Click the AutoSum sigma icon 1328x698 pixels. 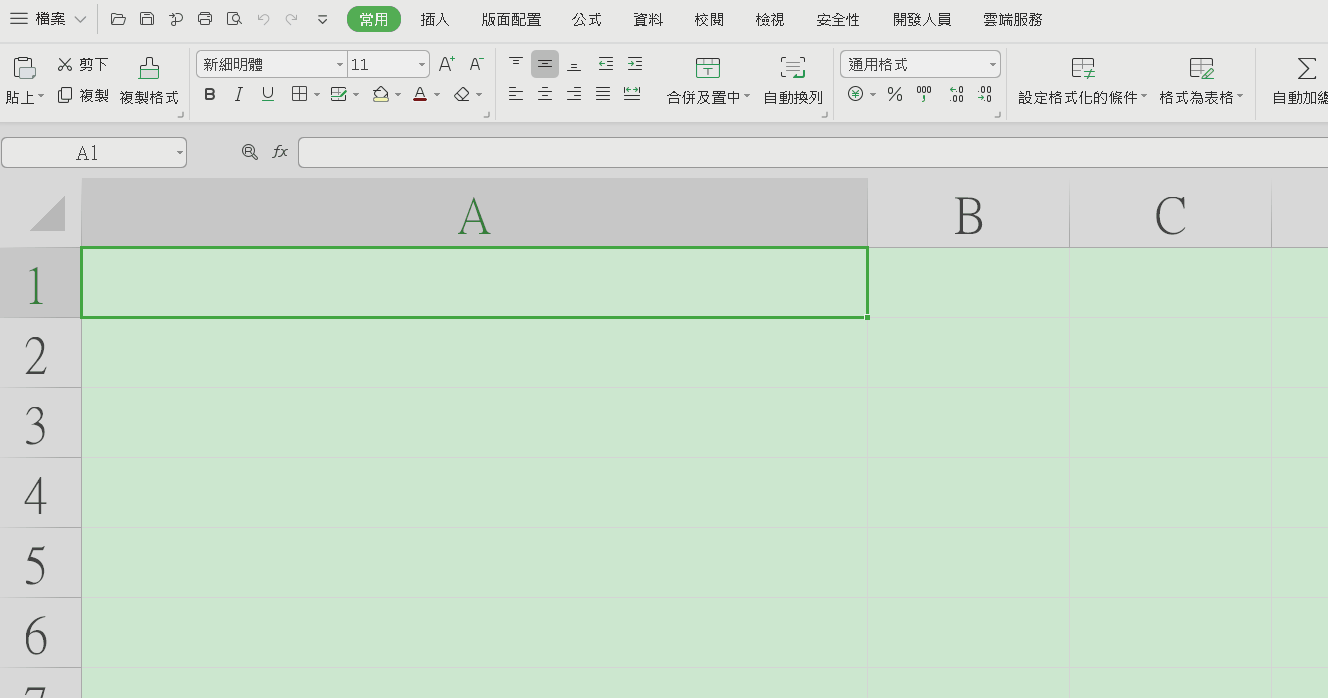(x=1307, y=68)
